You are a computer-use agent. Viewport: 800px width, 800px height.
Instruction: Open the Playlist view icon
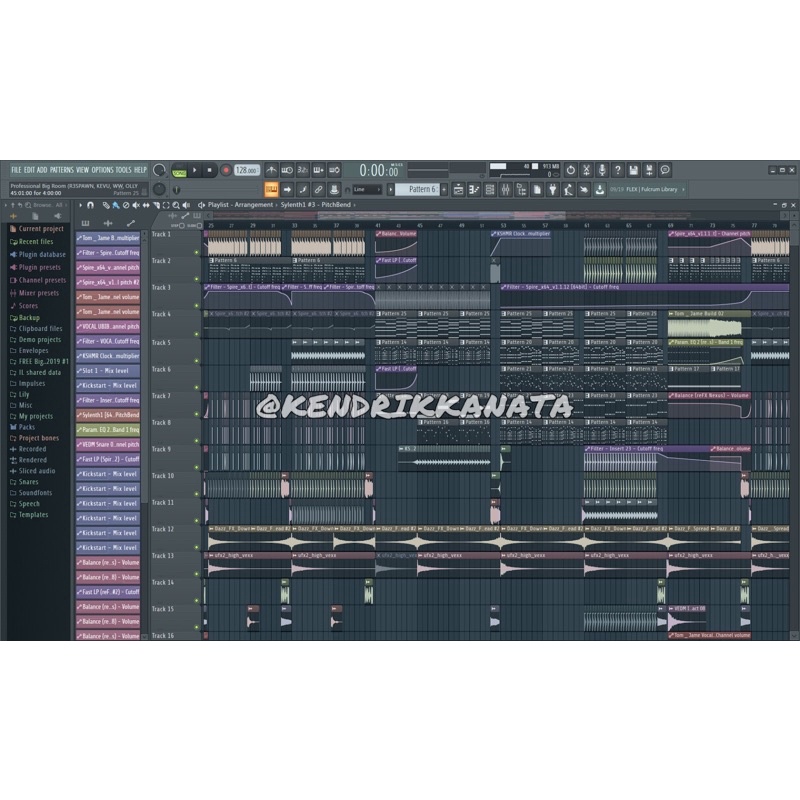[458, 190]
